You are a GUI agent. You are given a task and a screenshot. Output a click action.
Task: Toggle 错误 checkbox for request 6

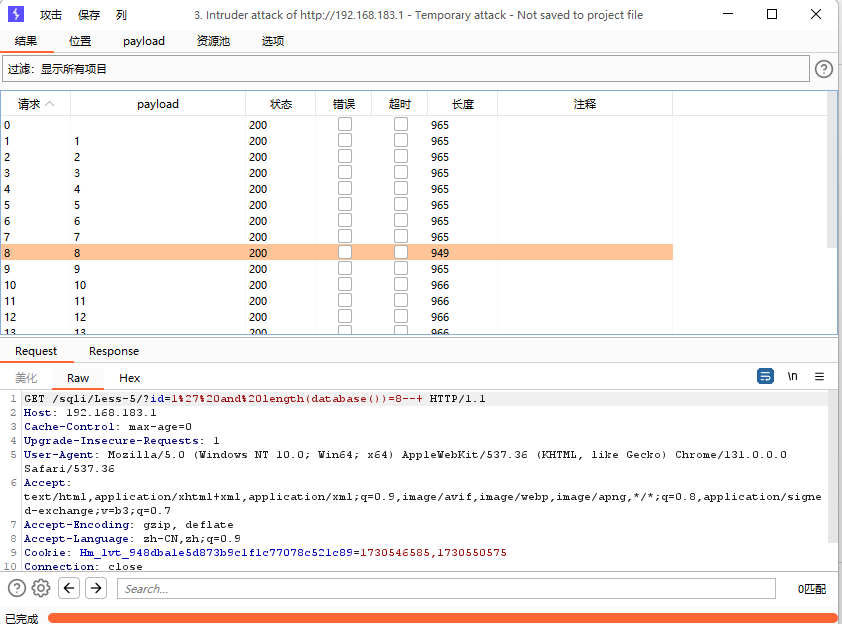345,220
